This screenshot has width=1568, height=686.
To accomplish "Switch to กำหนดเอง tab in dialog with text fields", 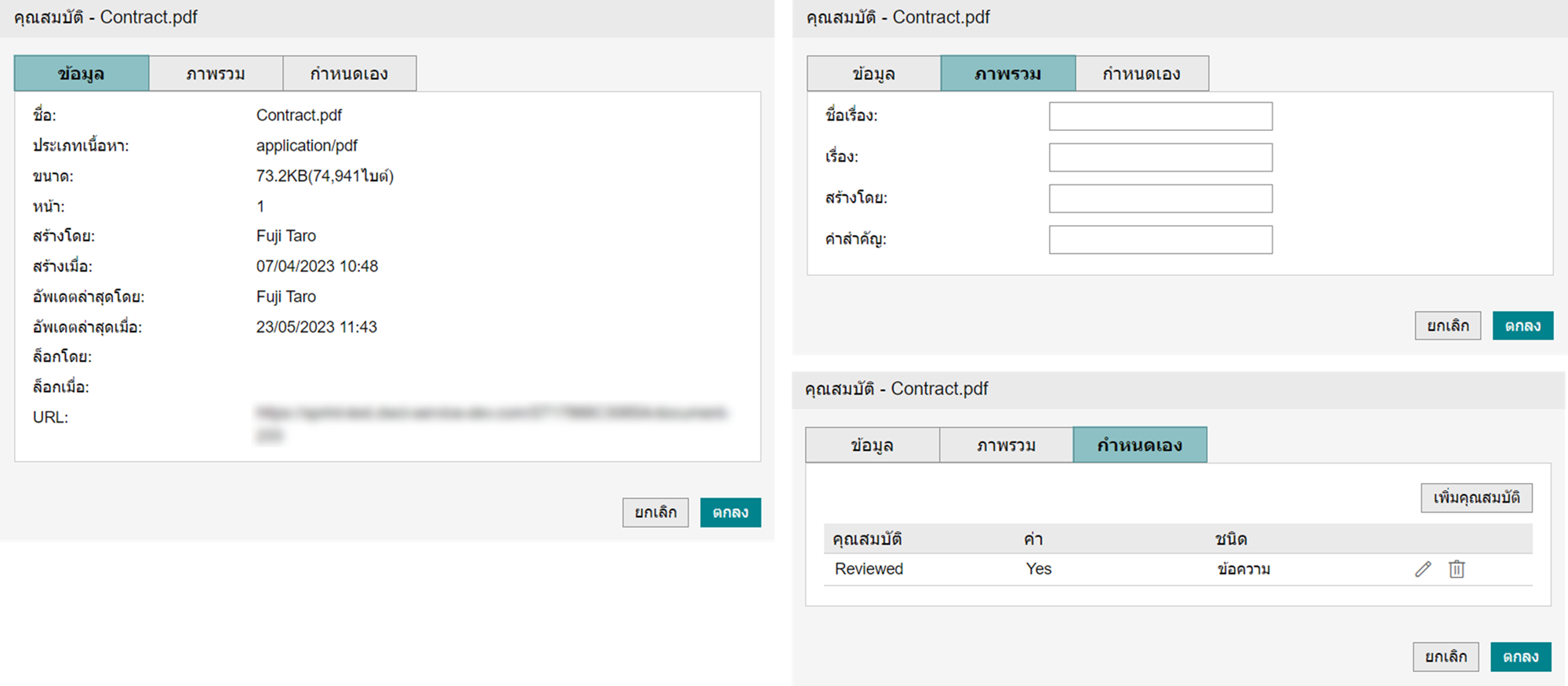I will pyautogui.click(x=1142, y=74).
